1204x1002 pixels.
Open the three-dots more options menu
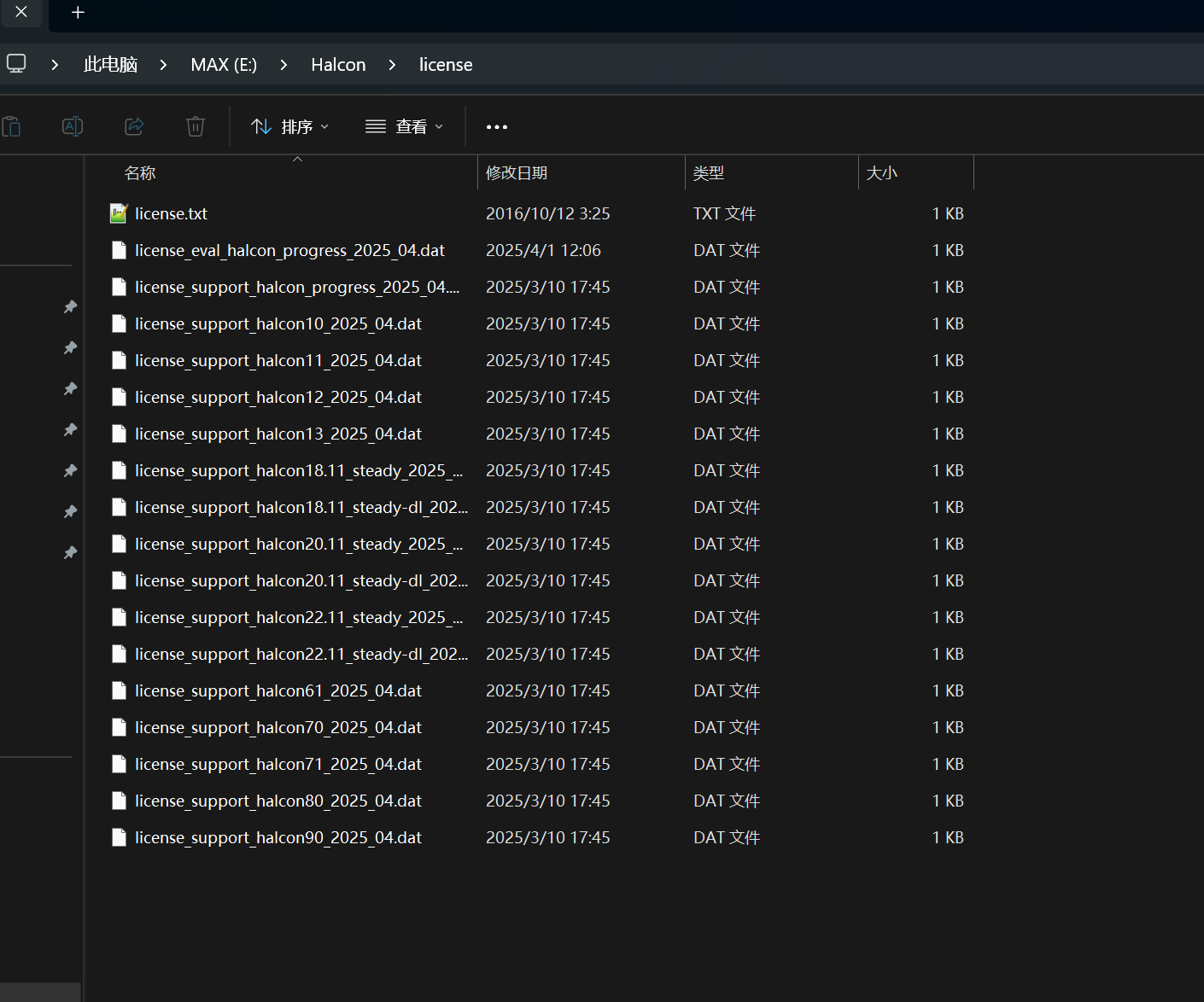[497, 127]
